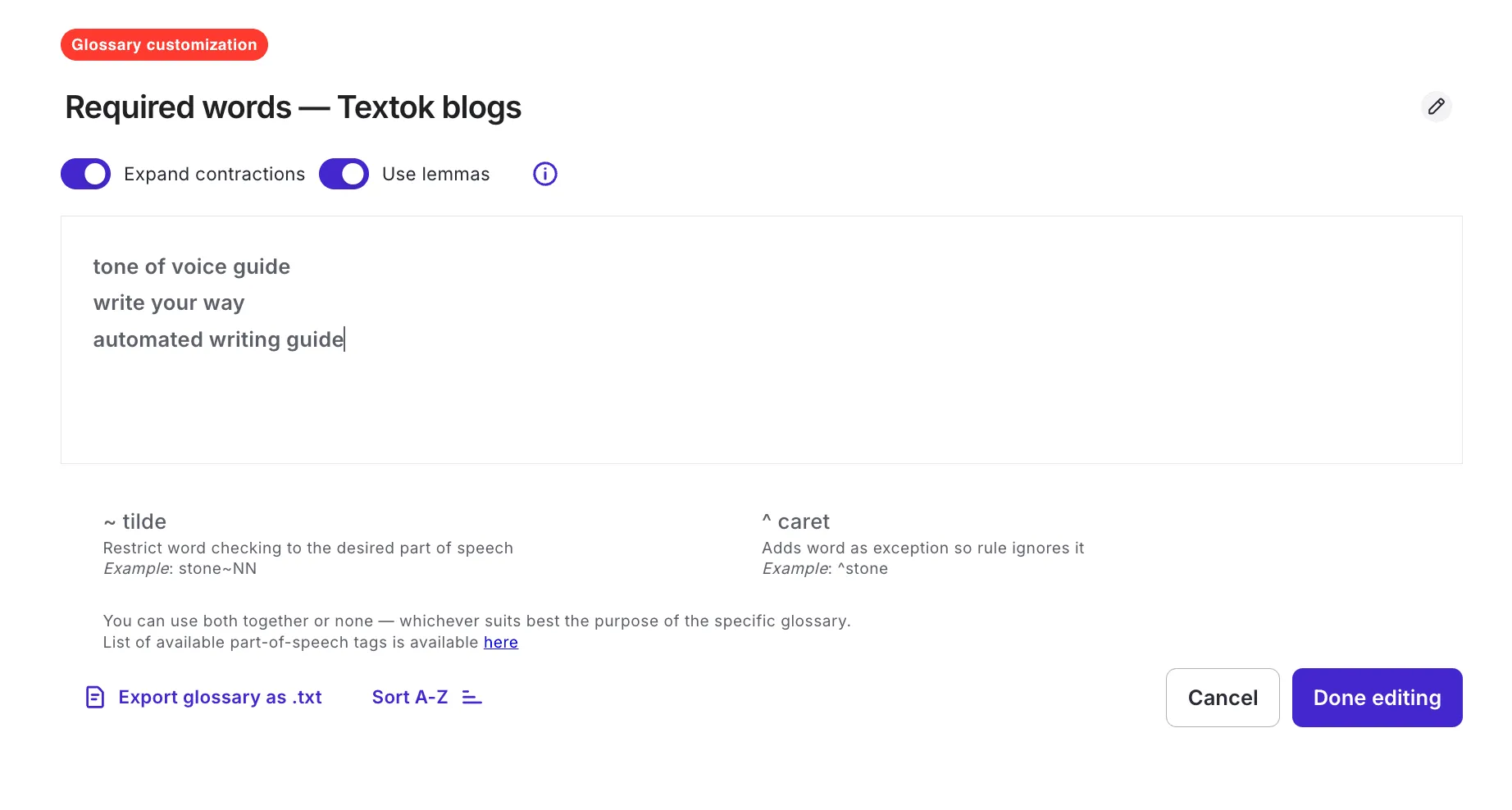Click at end of "automated writing guide"
The height and width of the screenshot is (810, 1512).
344,339
